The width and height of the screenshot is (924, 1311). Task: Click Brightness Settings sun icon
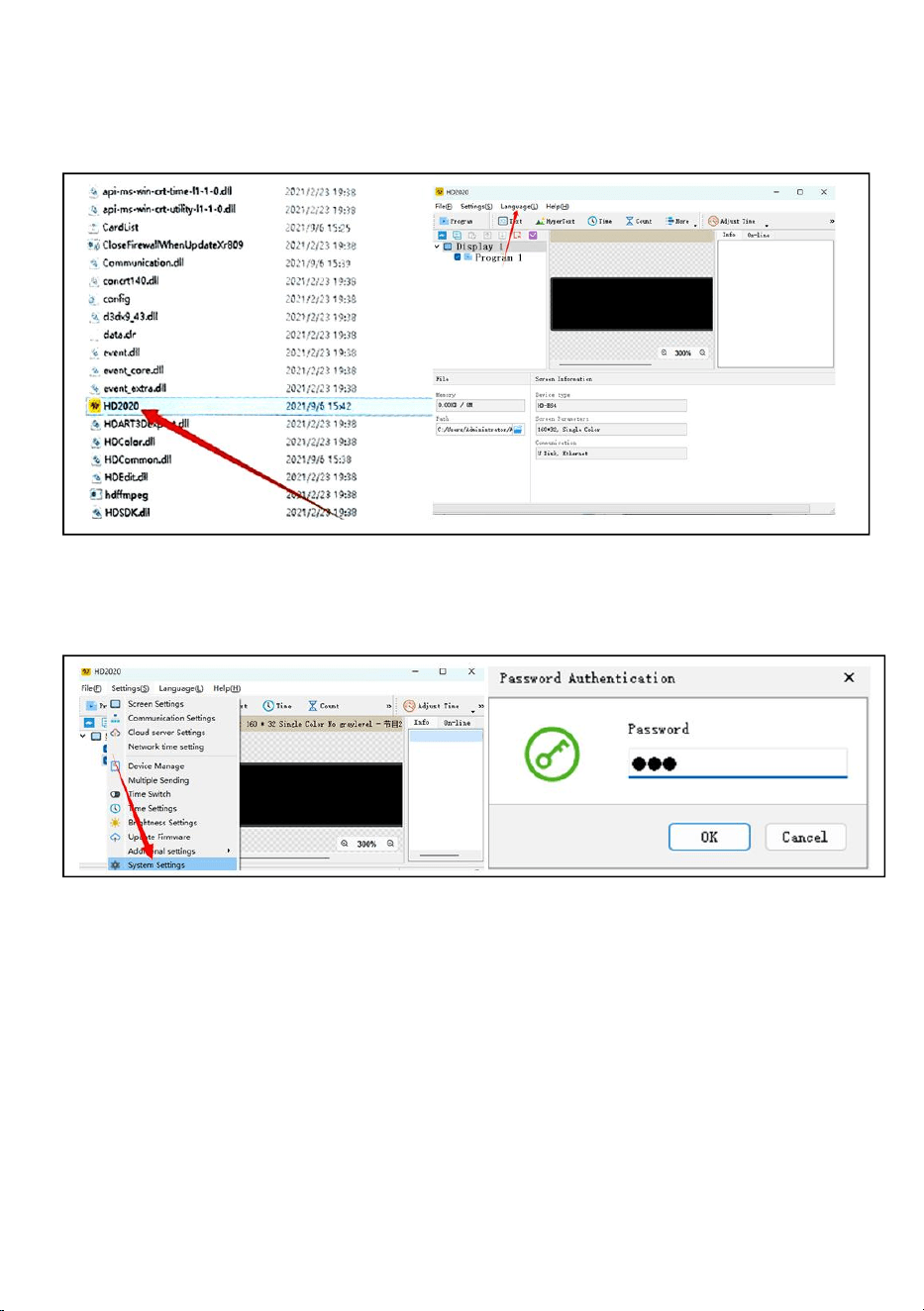pos(116,823)
